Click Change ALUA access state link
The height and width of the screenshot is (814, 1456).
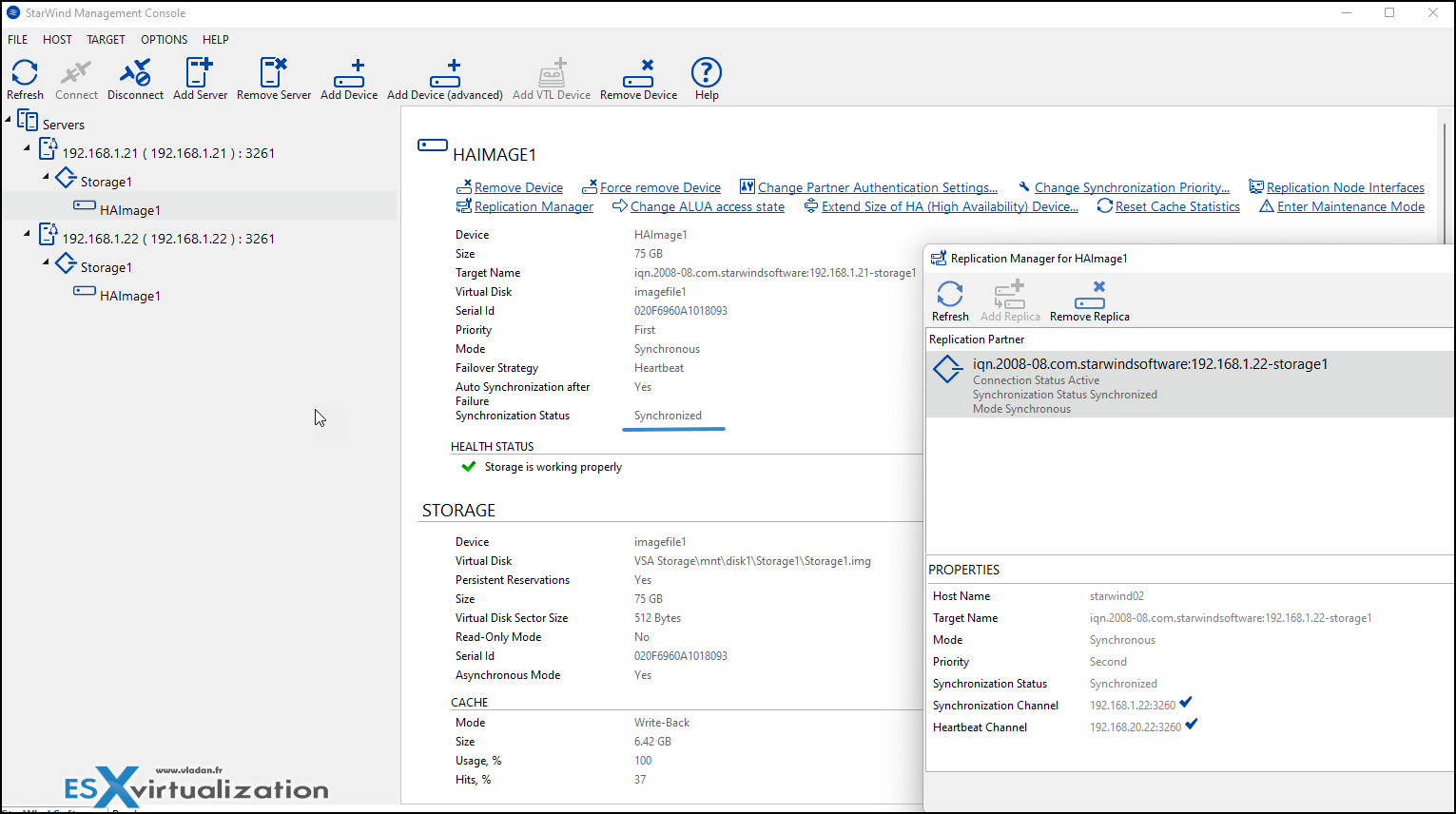pos(708,206)
